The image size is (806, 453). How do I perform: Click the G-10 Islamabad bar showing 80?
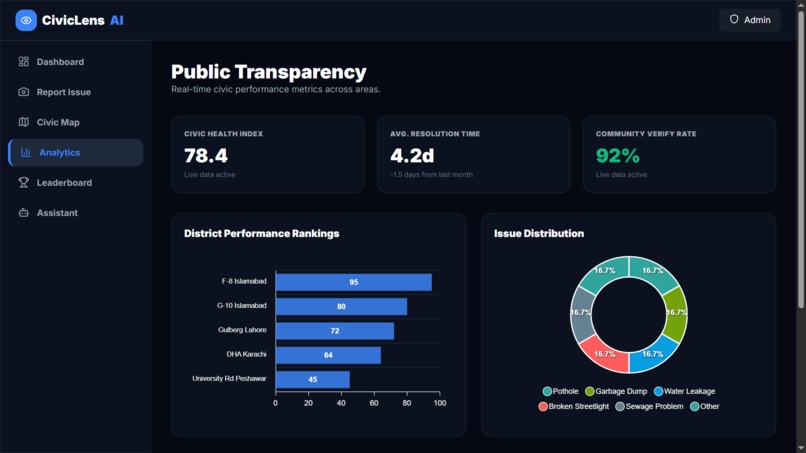(341, 306)
